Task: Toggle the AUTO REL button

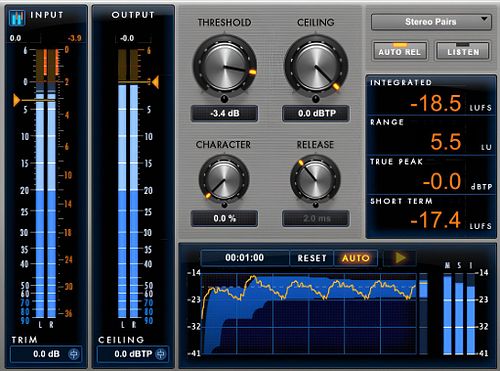Action: [400, 50]
